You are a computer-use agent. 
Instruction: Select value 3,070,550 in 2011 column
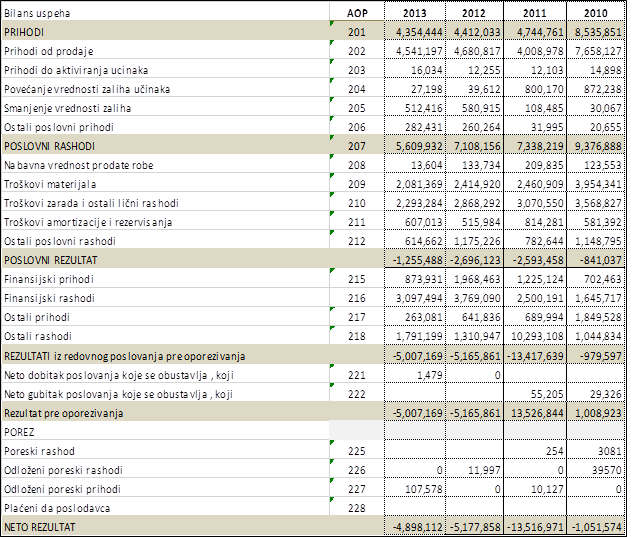click(540, 203)
